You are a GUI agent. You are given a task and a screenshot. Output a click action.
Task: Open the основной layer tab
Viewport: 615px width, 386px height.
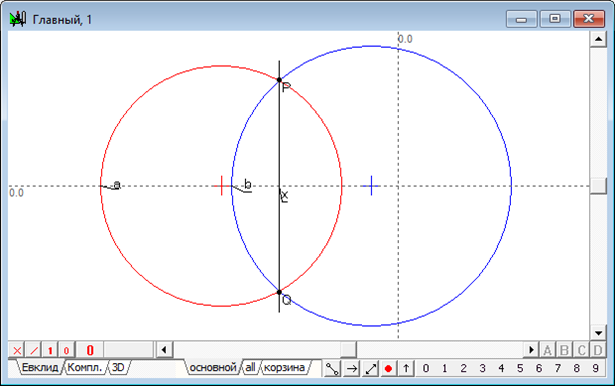213,368
